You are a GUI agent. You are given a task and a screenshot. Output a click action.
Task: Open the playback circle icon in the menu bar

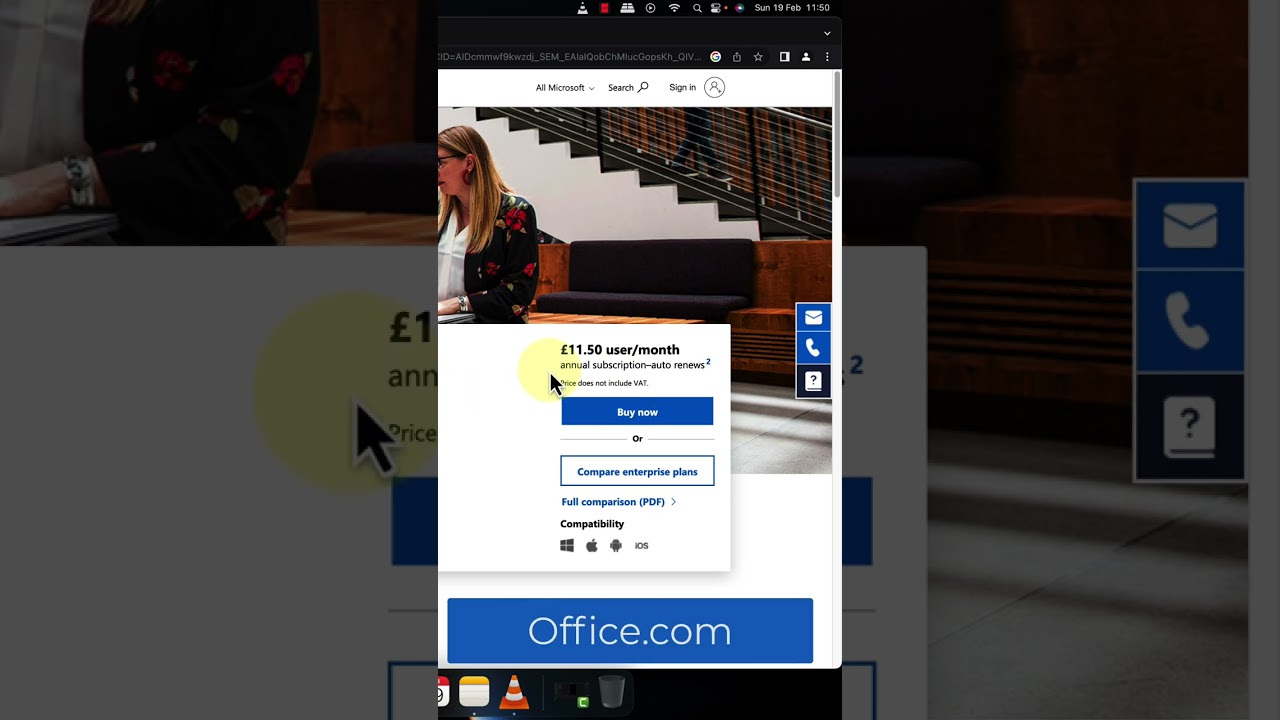(x=651, y=8)
